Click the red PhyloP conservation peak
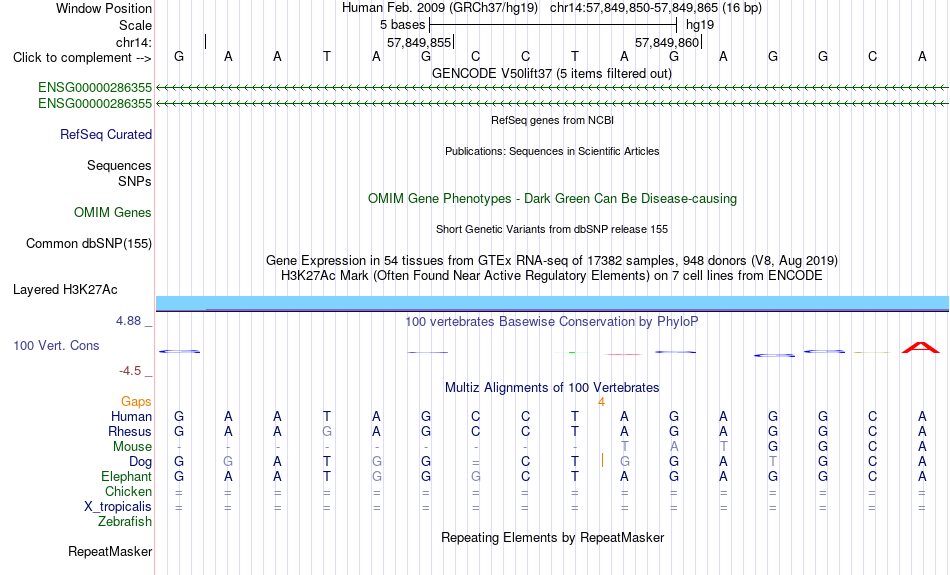Image resolution: width=950 pixels, height=575 pixels. [921, 348]
